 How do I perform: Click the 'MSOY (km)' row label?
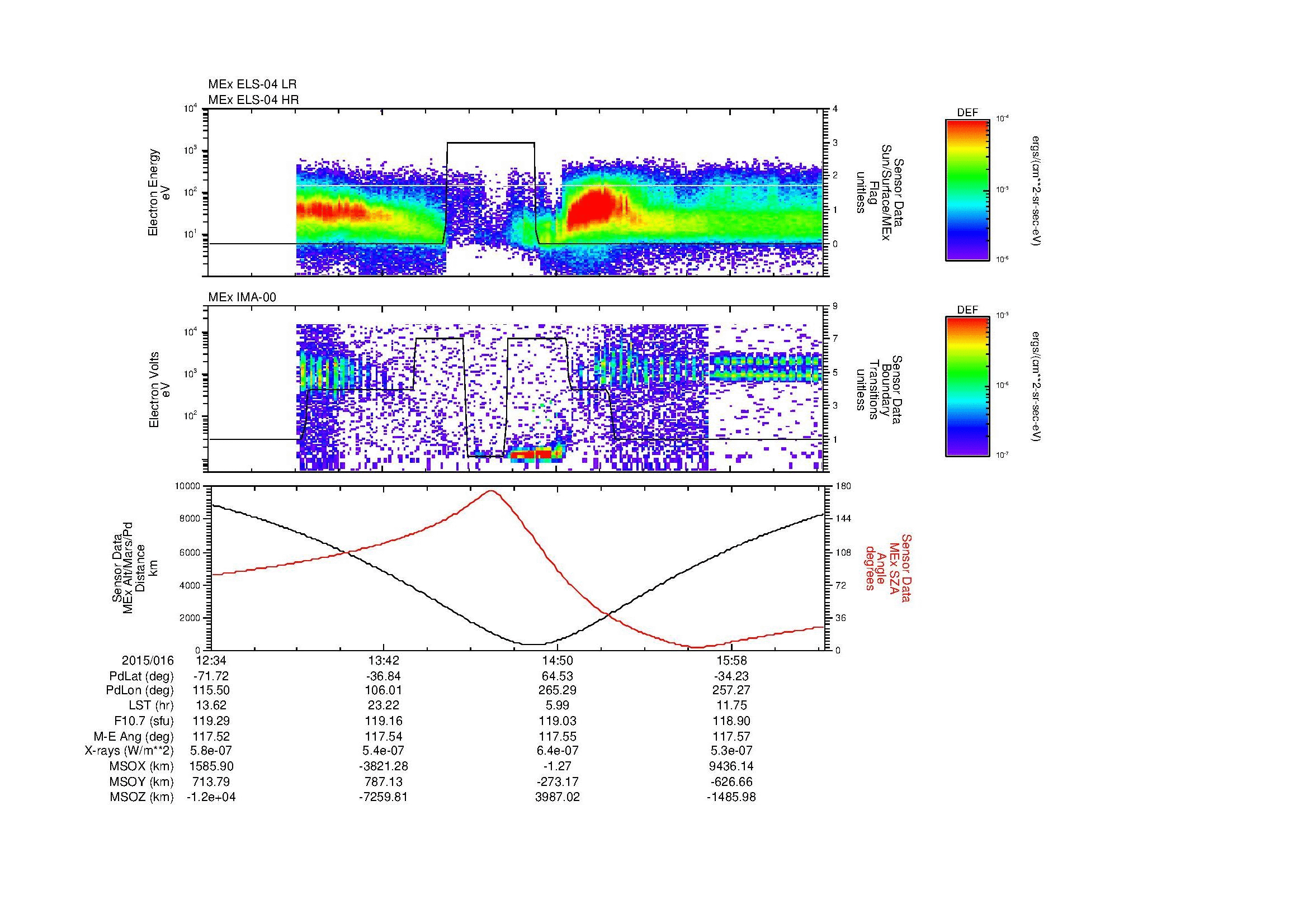pyautogui.click(x=142, y=781)
